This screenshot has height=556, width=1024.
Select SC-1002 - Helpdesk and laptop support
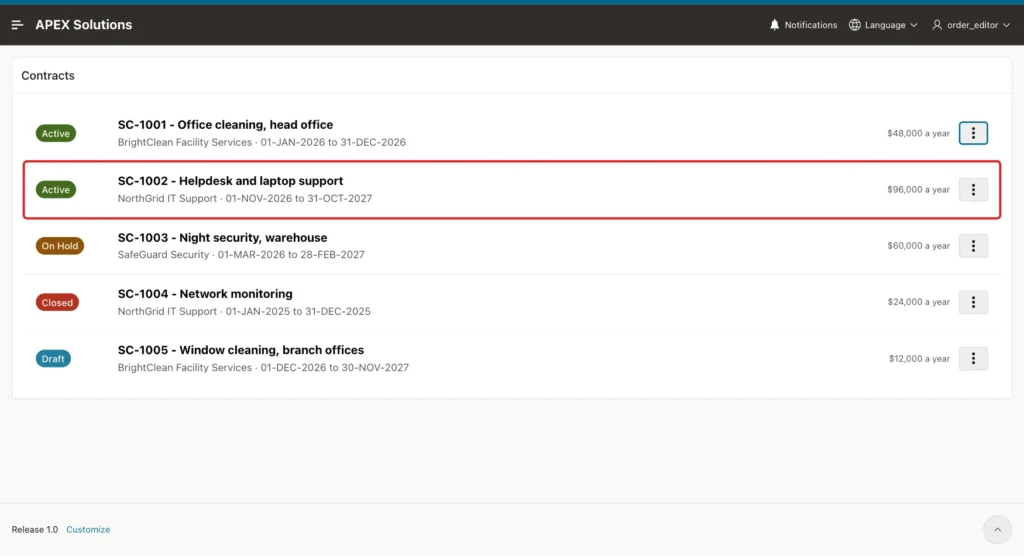click(230, 181)
